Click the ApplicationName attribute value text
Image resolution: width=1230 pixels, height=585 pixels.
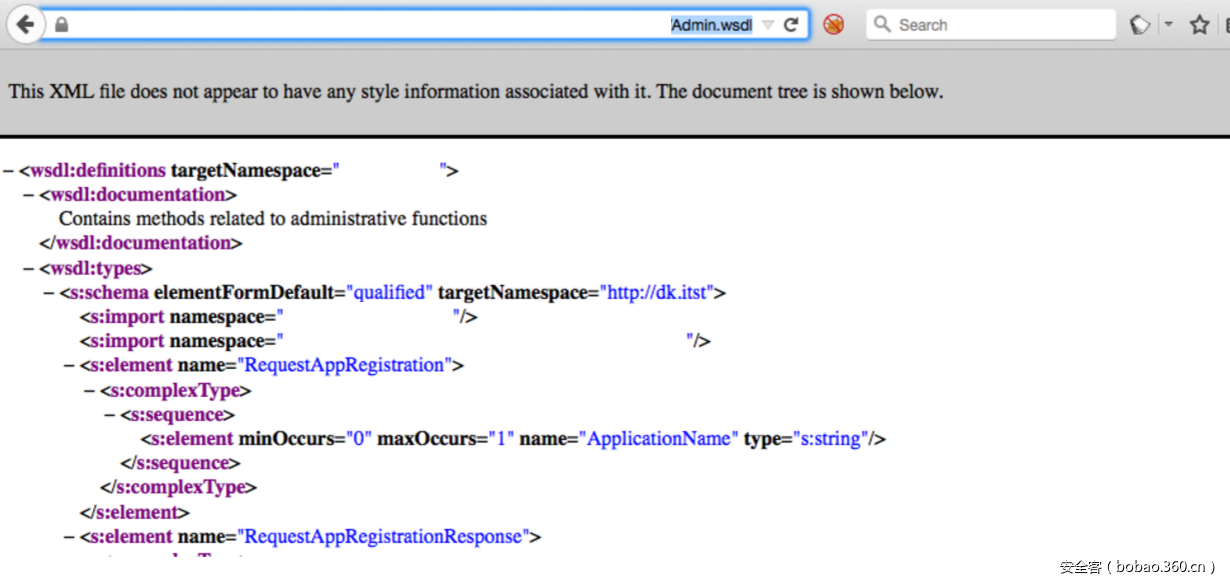coord(661,439)
